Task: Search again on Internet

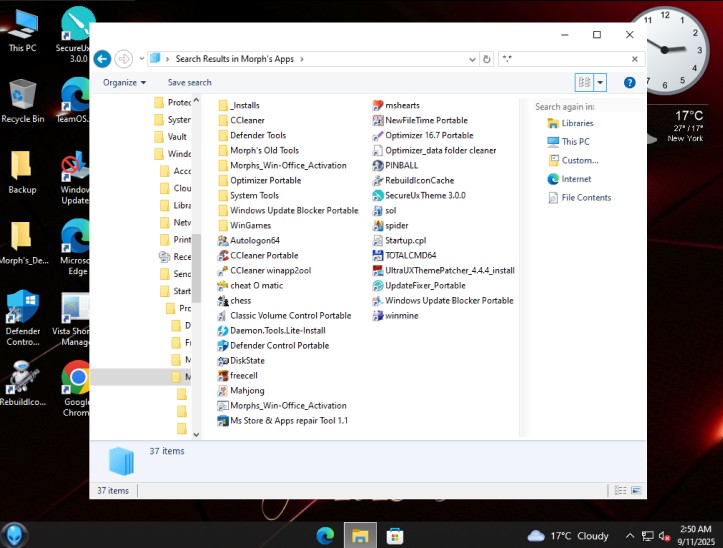Action: click(x=569, y=179)
